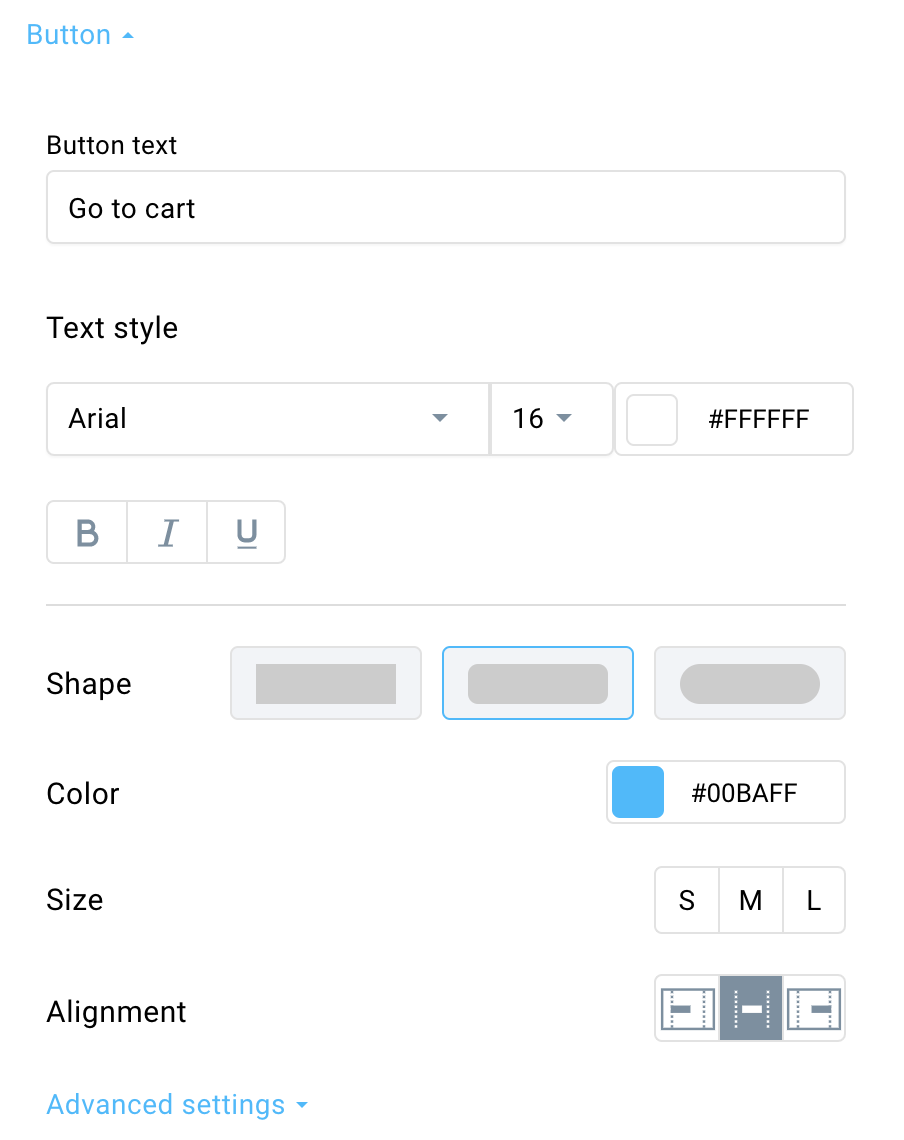This screenshot has width=904, height=1140.
Task: Open the font size 16 dropdown
Action: click(552, 419)
